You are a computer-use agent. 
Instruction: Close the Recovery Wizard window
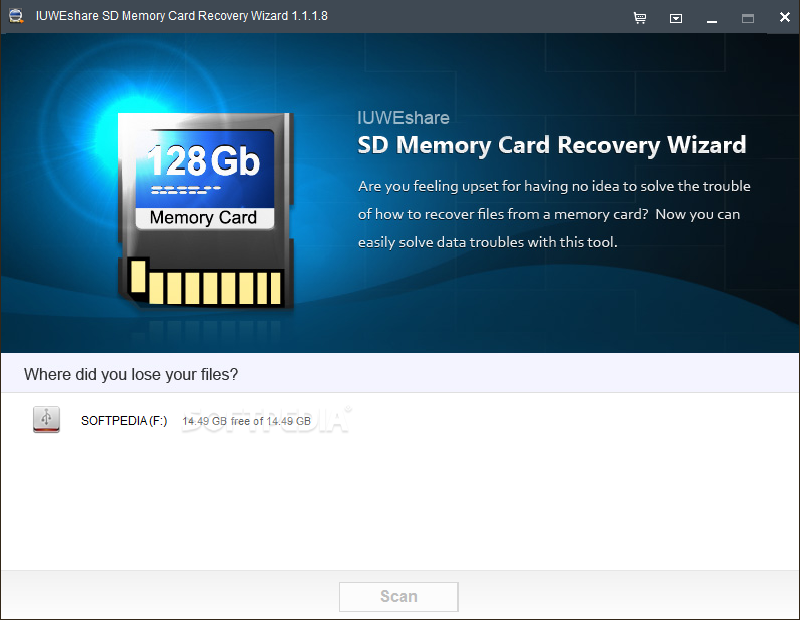point(785,17)
